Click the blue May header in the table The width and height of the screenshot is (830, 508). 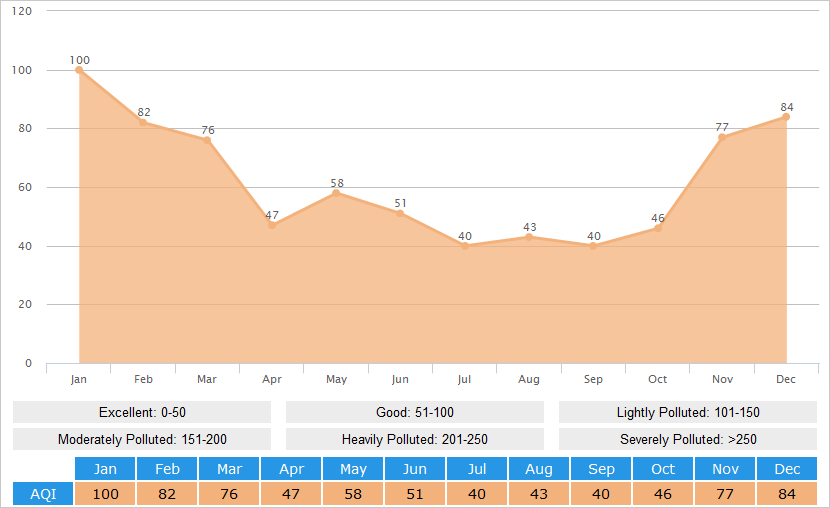click(353, 469)
